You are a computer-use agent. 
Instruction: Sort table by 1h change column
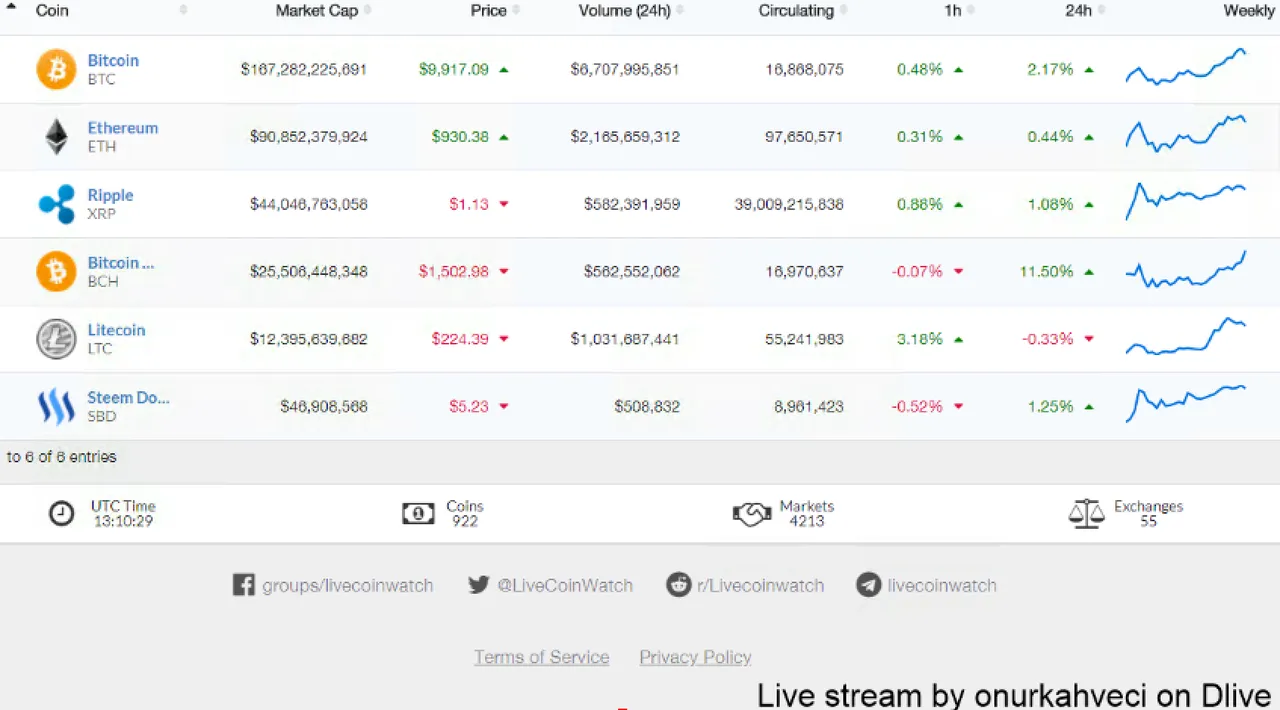click(952, 10)
